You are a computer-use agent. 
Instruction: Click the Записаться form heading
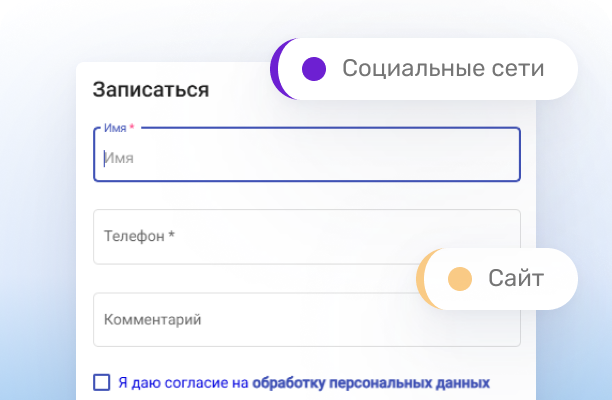[x=151, y=89]
